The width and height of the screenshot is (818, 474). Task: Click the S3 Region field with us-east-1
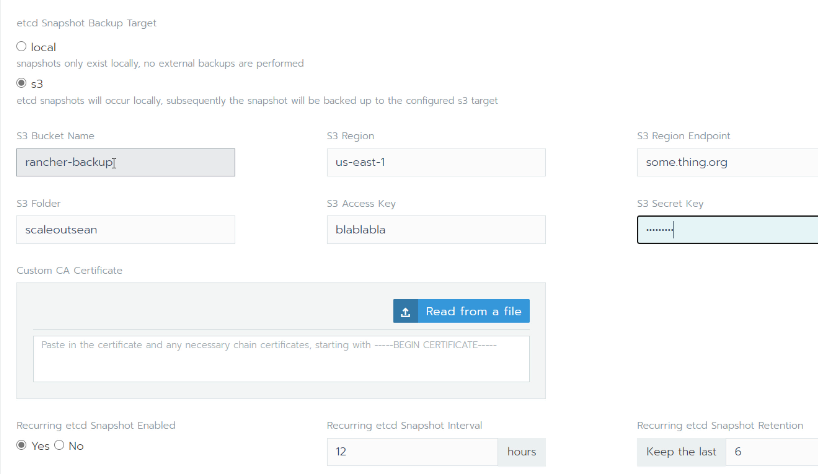(x=436, y=162)
